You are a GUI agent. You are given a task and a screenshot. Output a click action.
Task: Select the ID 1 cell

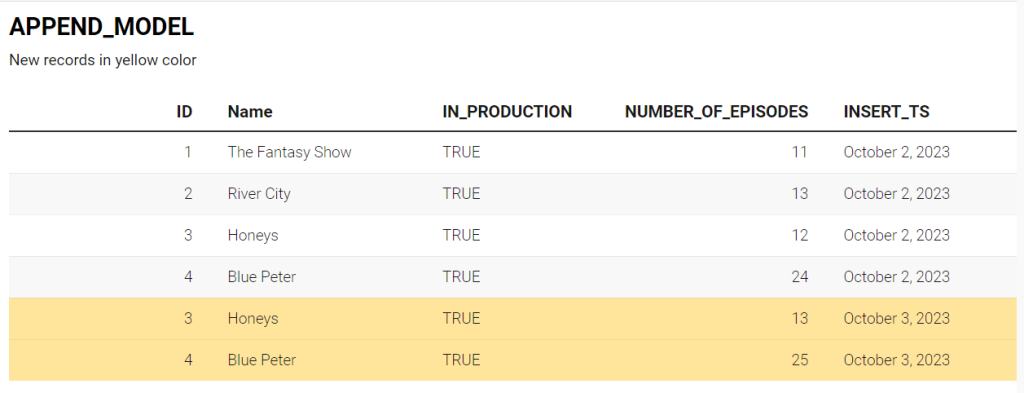(188, 152)
